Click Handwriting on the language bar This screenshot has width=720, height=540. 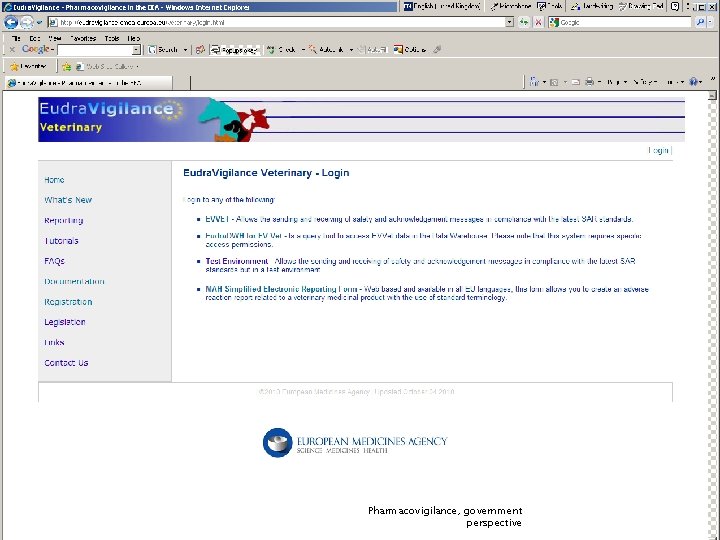click(592, 6)
